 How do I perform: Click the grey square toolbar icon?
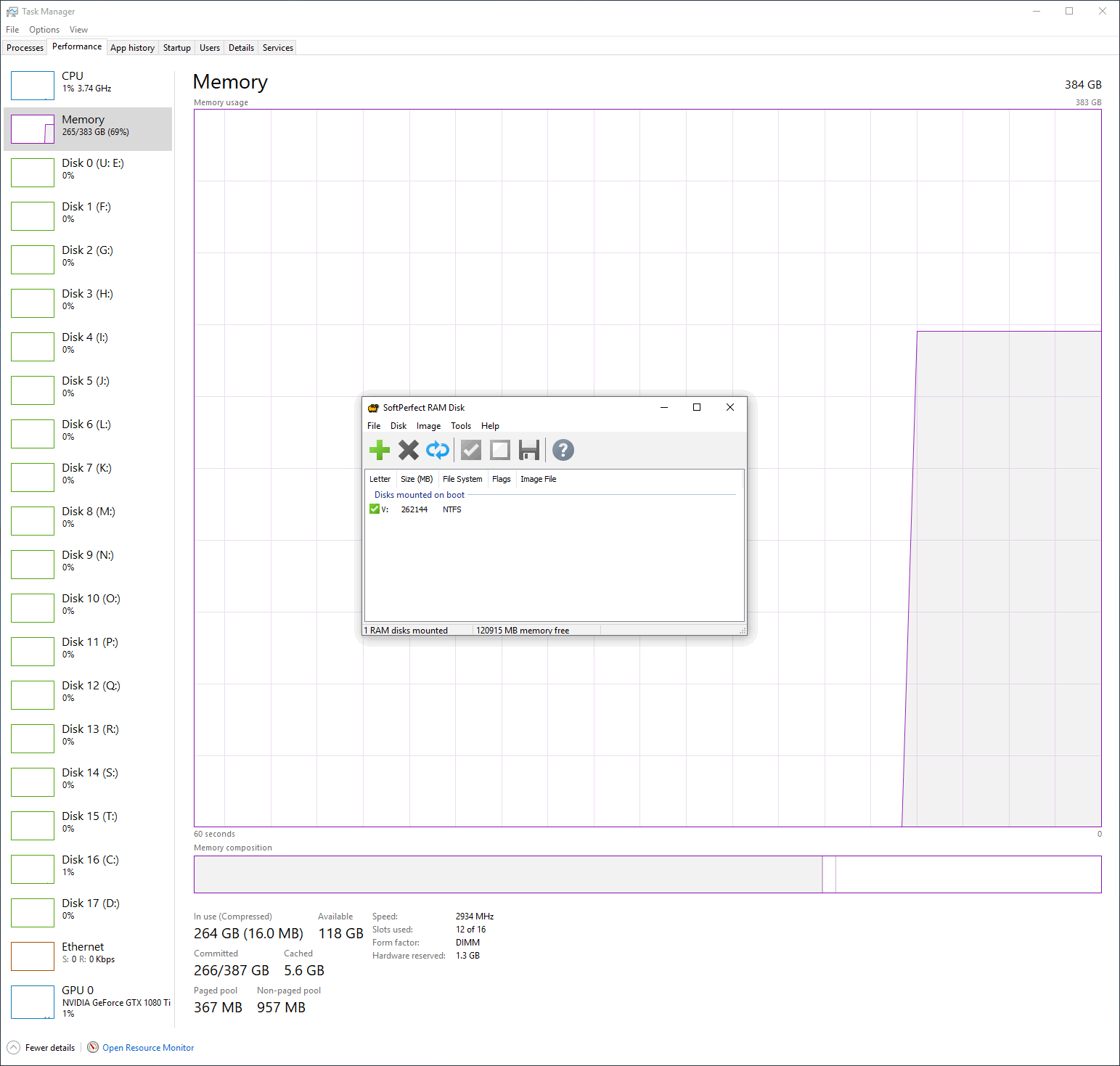pos(500,450)
